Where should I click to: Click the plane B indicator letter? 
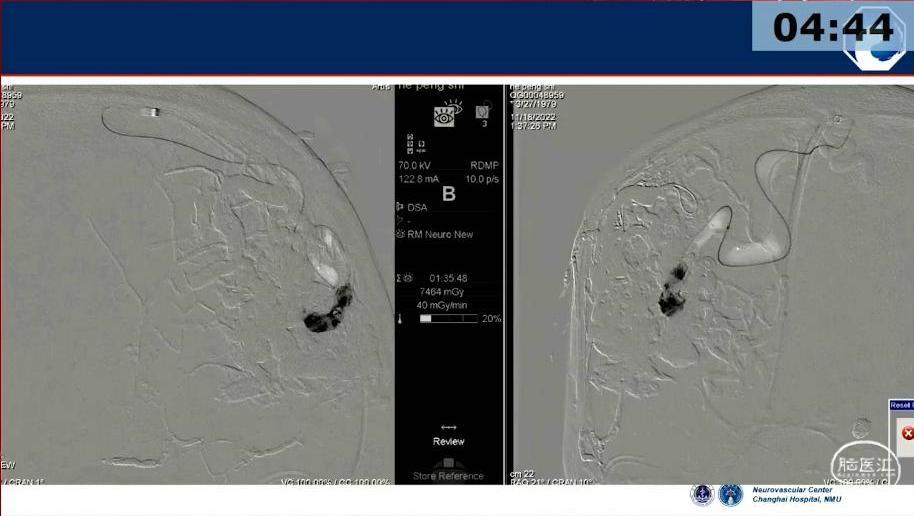point(448,194)
